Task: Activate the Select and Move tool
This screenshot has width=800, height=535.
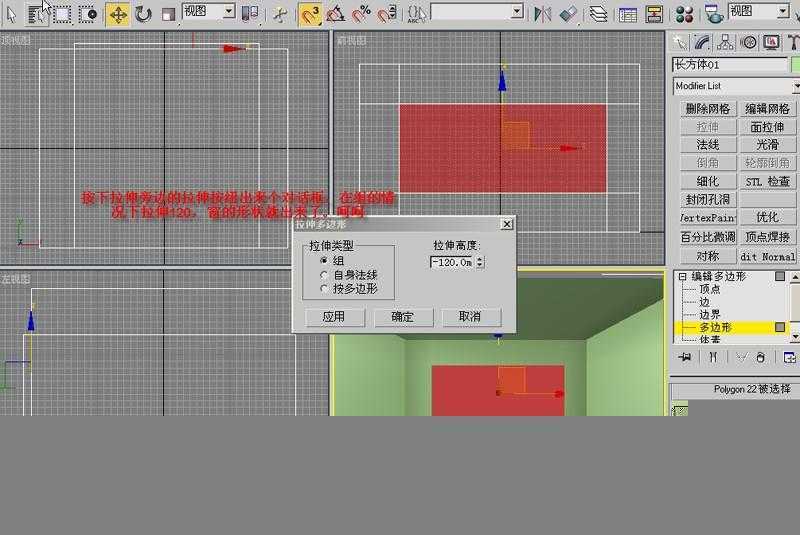Action: pos(118,14)
